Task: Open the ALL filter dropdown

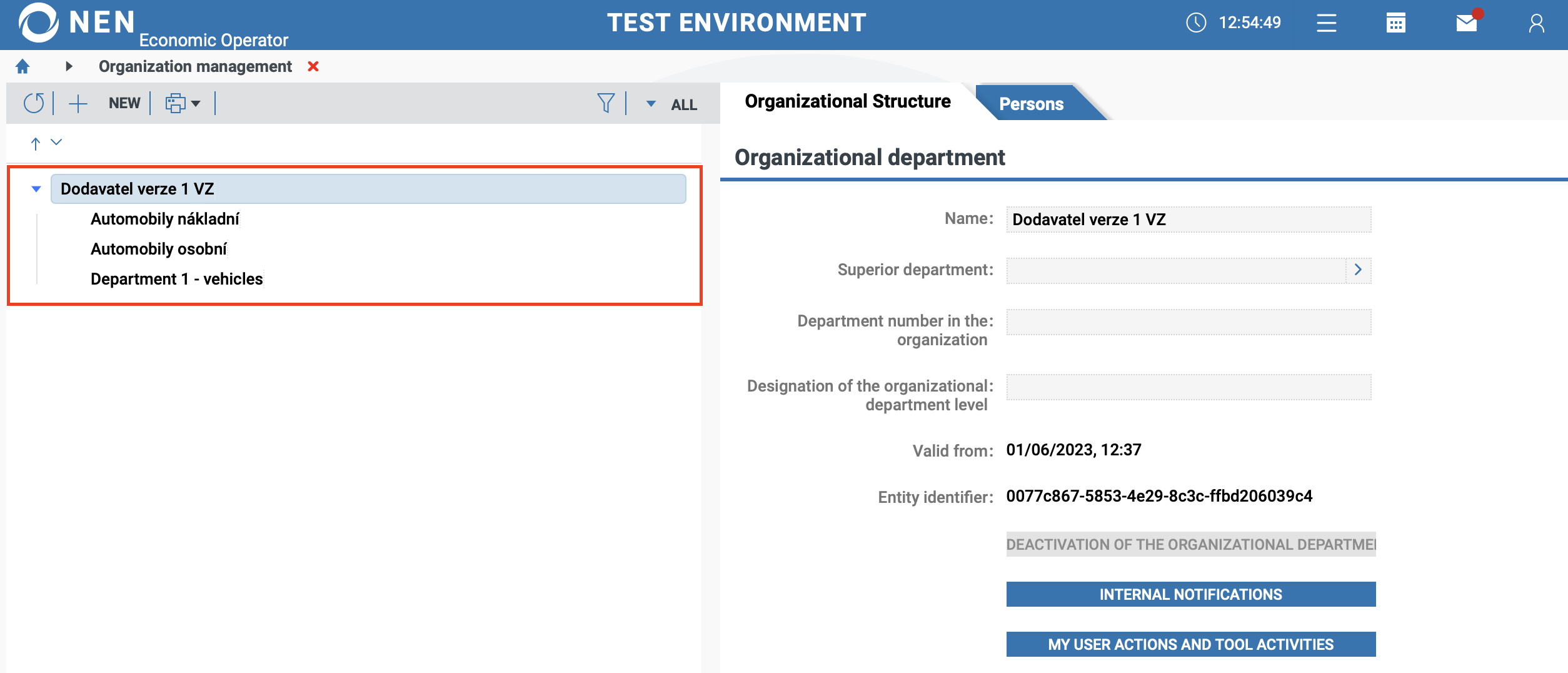Action: 673,104
